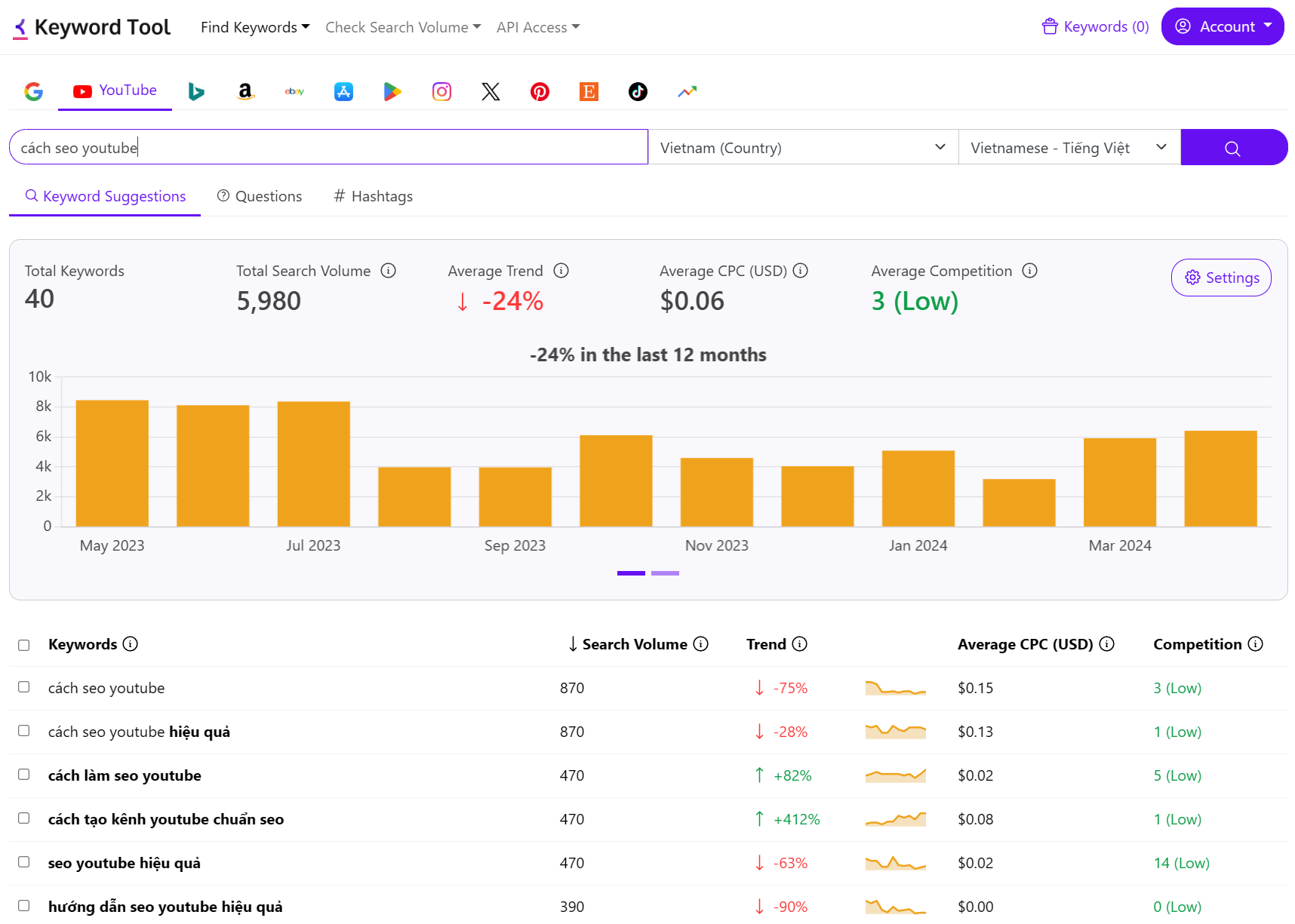Open the Vietnamese language dropdown
Screen dimensions: 1295x924
coord(1069,147)
